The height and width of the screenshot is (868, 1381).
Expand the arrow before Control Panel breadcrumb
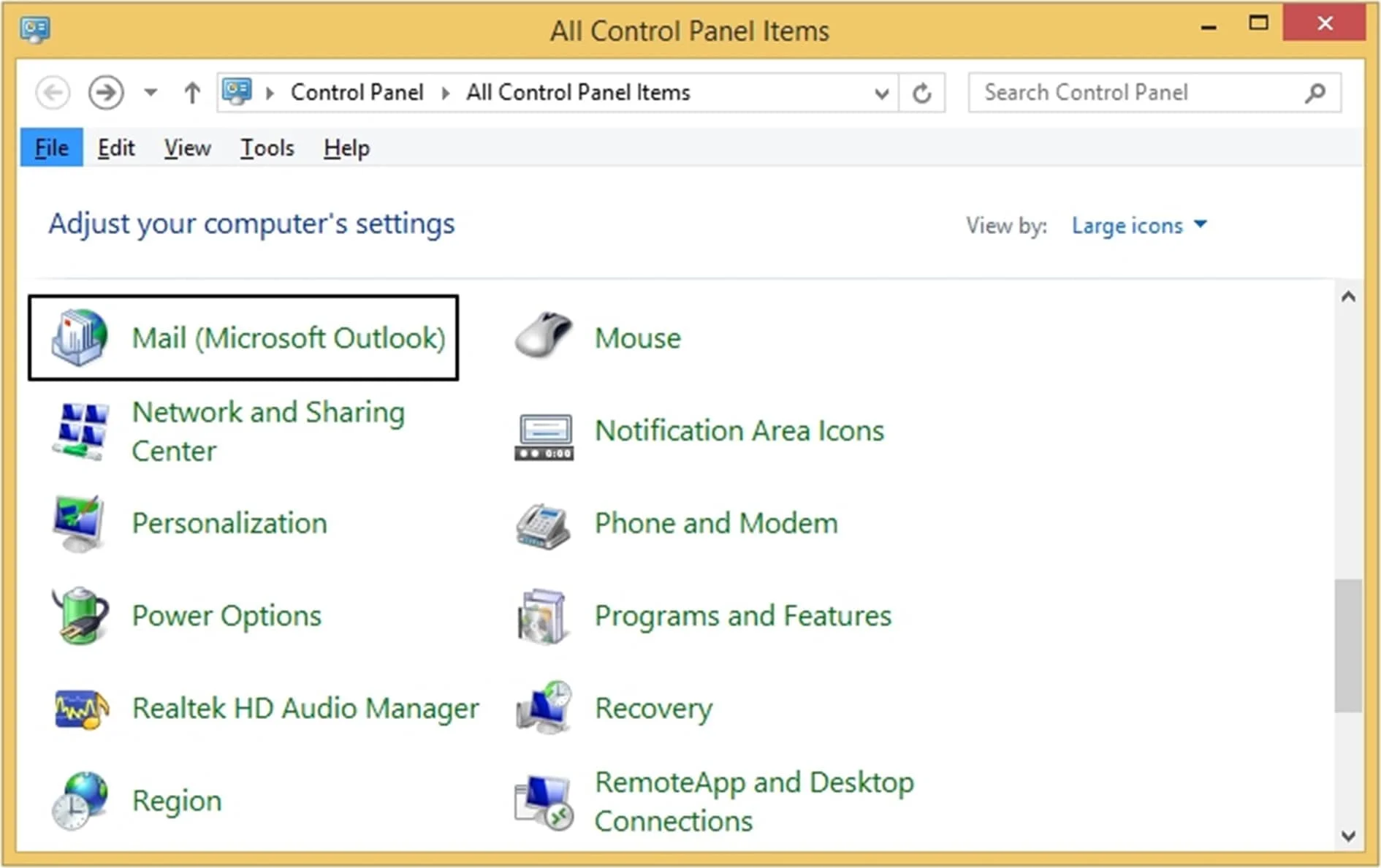pyautogui.click(x=270, y=93)
